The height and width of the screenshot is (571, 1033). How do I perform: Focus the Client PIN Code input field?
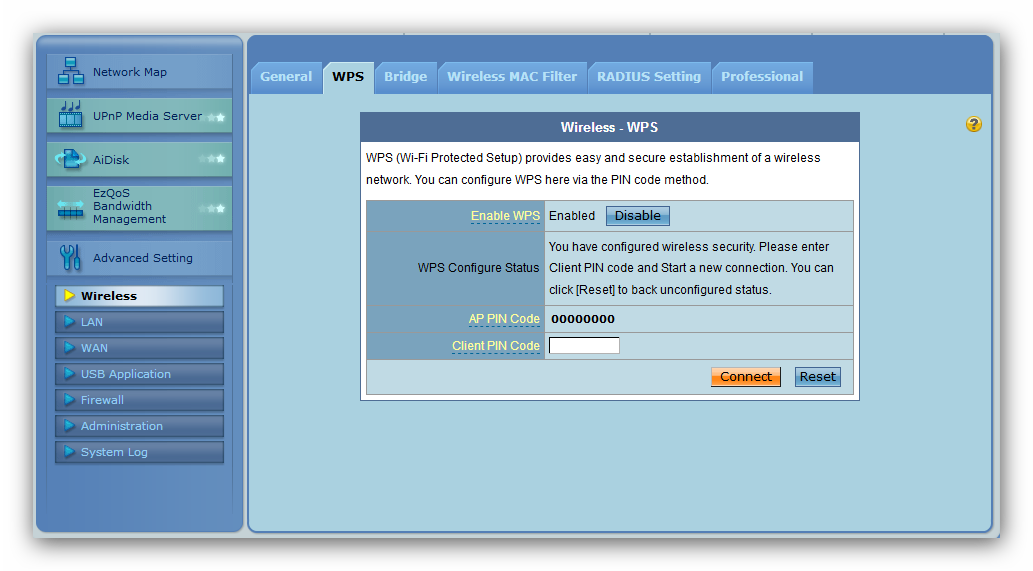(584, 346)
